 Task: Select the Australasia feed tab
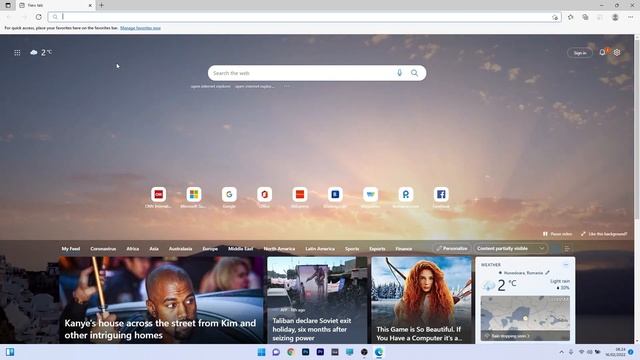[x=180, y=249]
